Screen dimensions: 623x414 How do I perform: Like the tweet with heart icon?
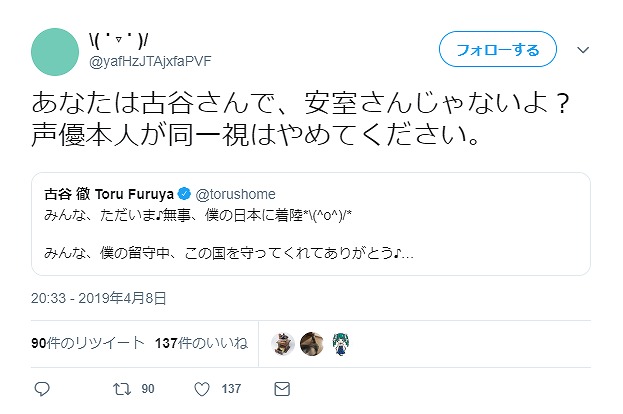(x=202, y=388)
